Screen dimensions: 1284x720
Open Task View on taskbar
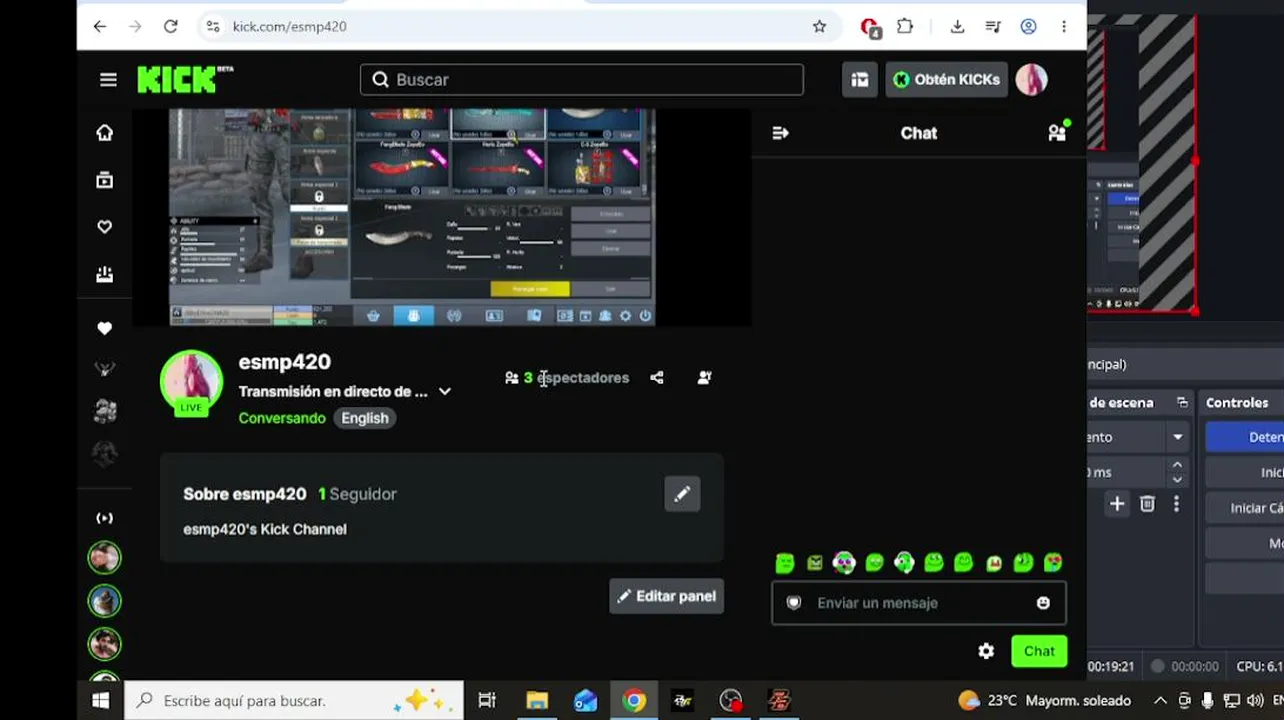[487, 700]
